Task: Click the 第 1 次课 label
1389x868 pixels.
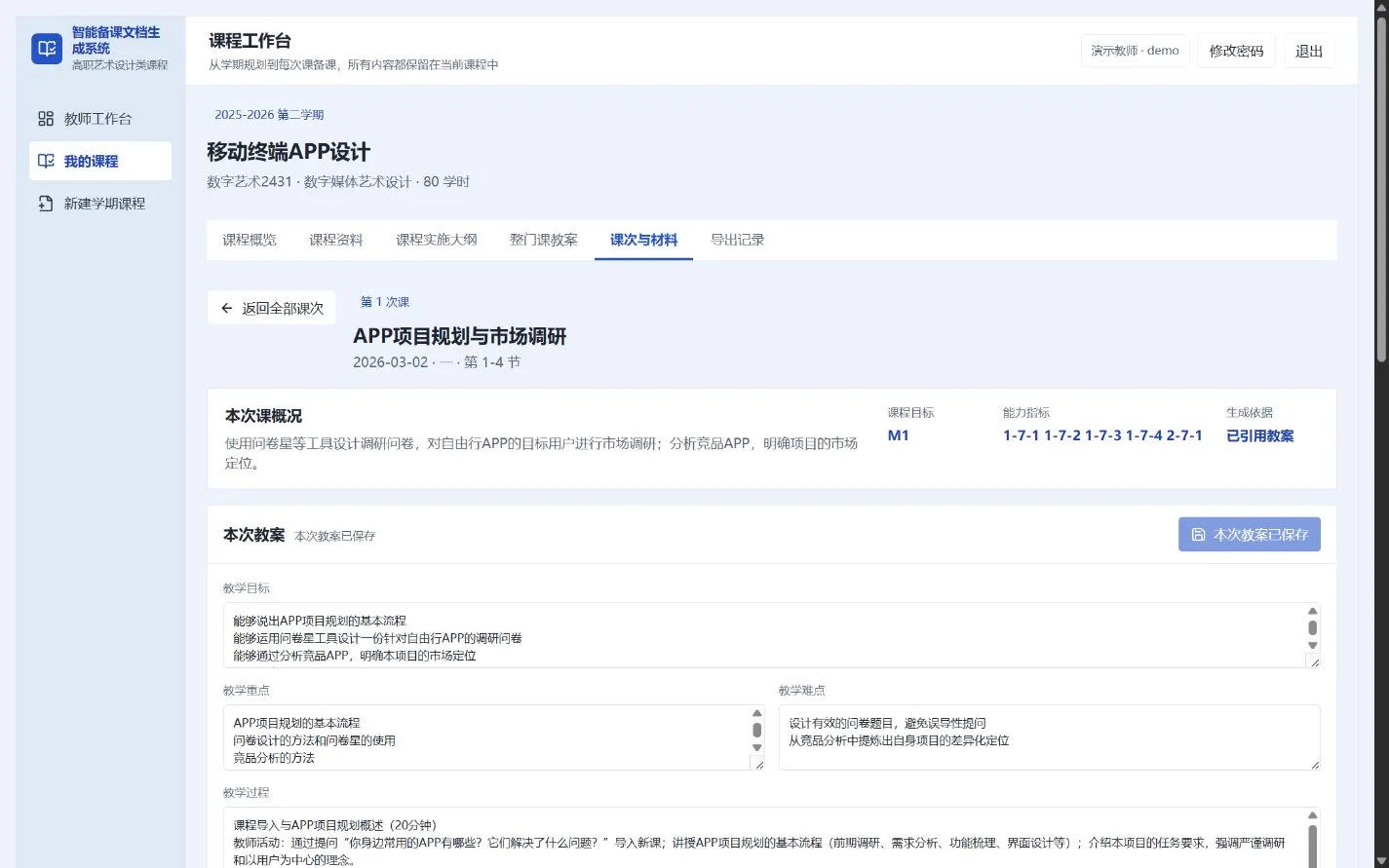Action: click(x=385, y=302)
